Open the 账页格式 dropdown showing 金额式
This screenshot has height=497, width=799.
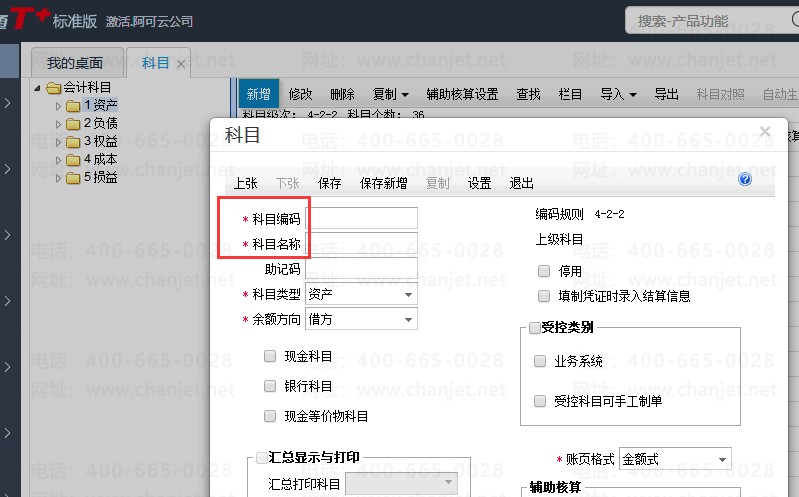(675, 459)
